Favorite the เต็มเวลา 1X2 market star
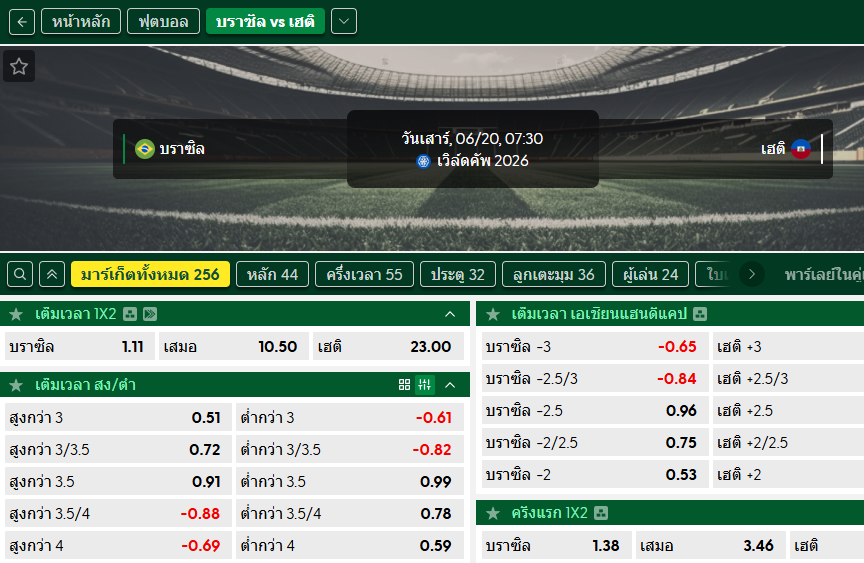864x563 pixels. tap(16, 314)
